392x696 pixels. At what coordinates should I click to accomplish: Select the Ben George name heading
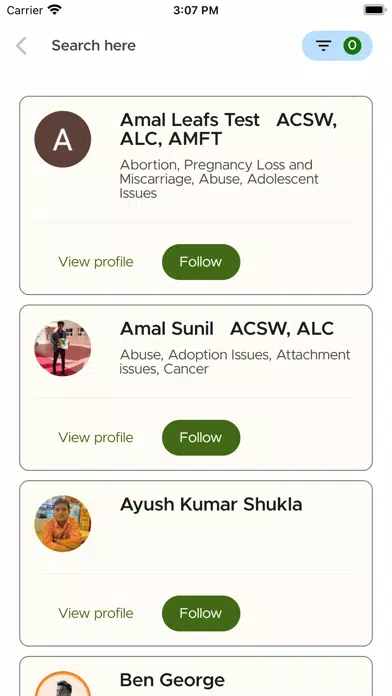point(172,680)
